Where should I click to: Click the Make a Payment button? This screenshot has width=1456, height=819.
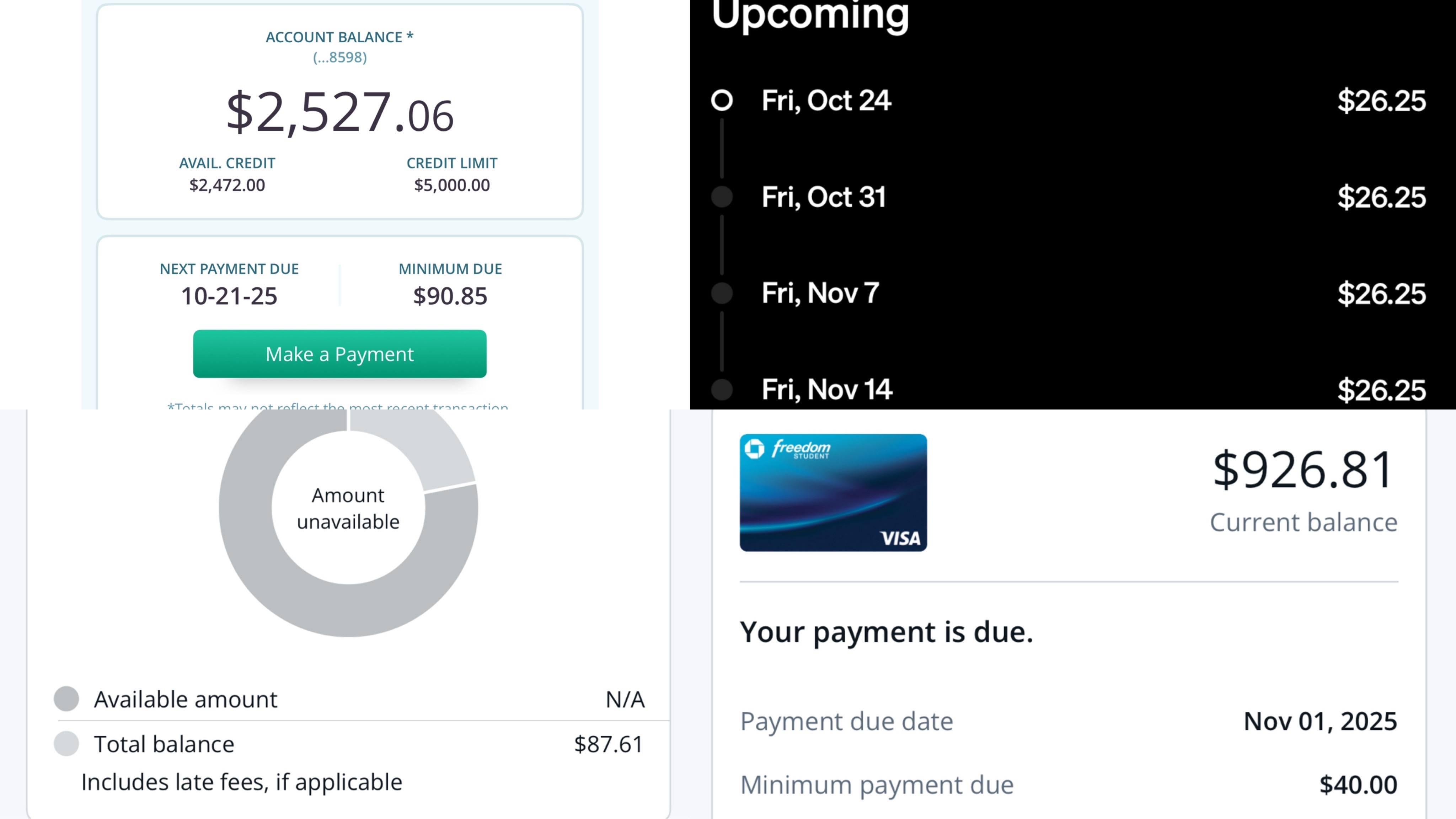[340, 354]
